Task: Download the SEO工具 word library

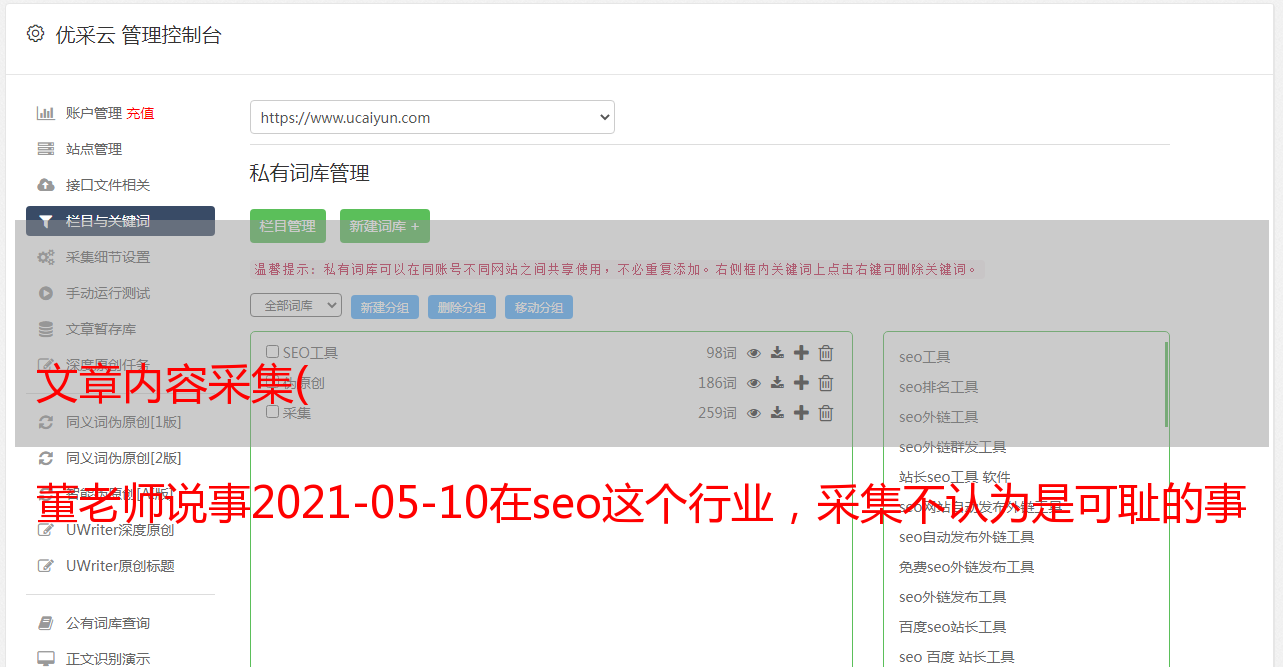Action: click(x=777, y=353)
